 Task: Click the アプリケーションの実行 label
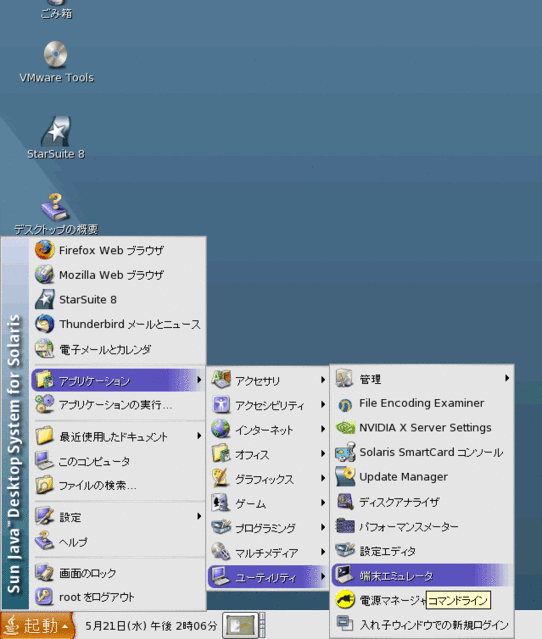point(115,405)
